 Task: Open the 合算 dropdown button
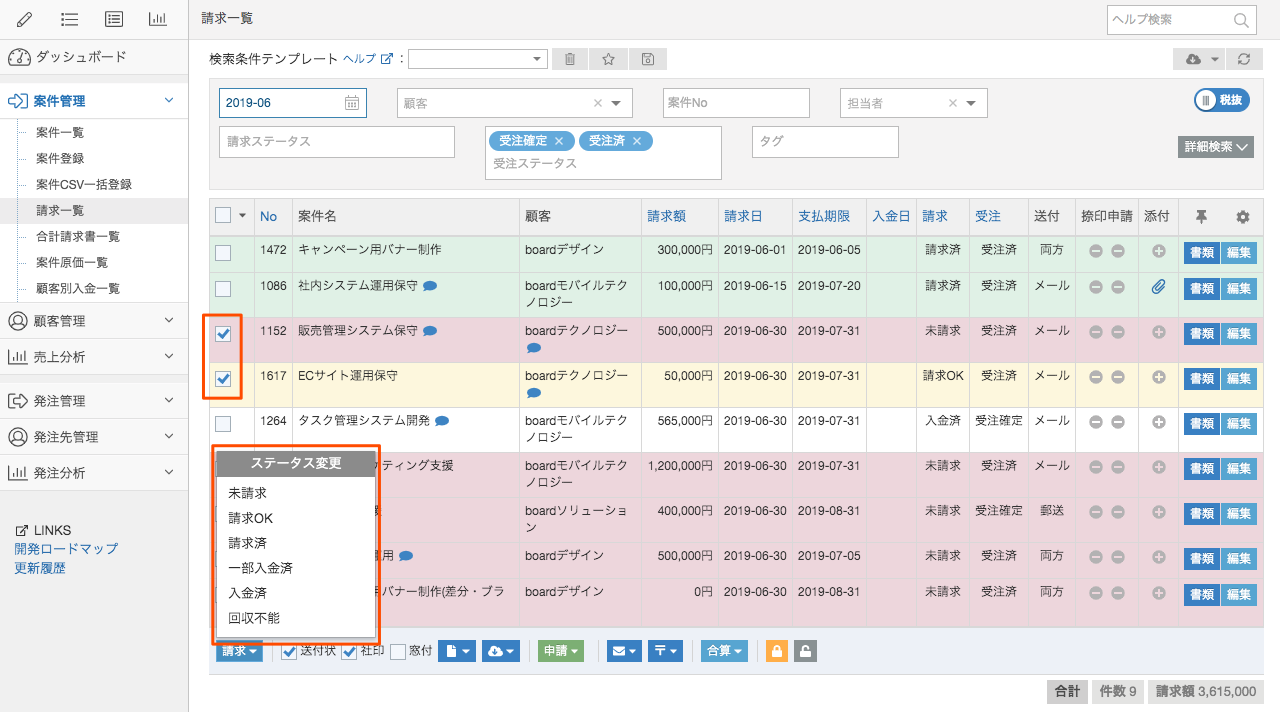point(724,651)
